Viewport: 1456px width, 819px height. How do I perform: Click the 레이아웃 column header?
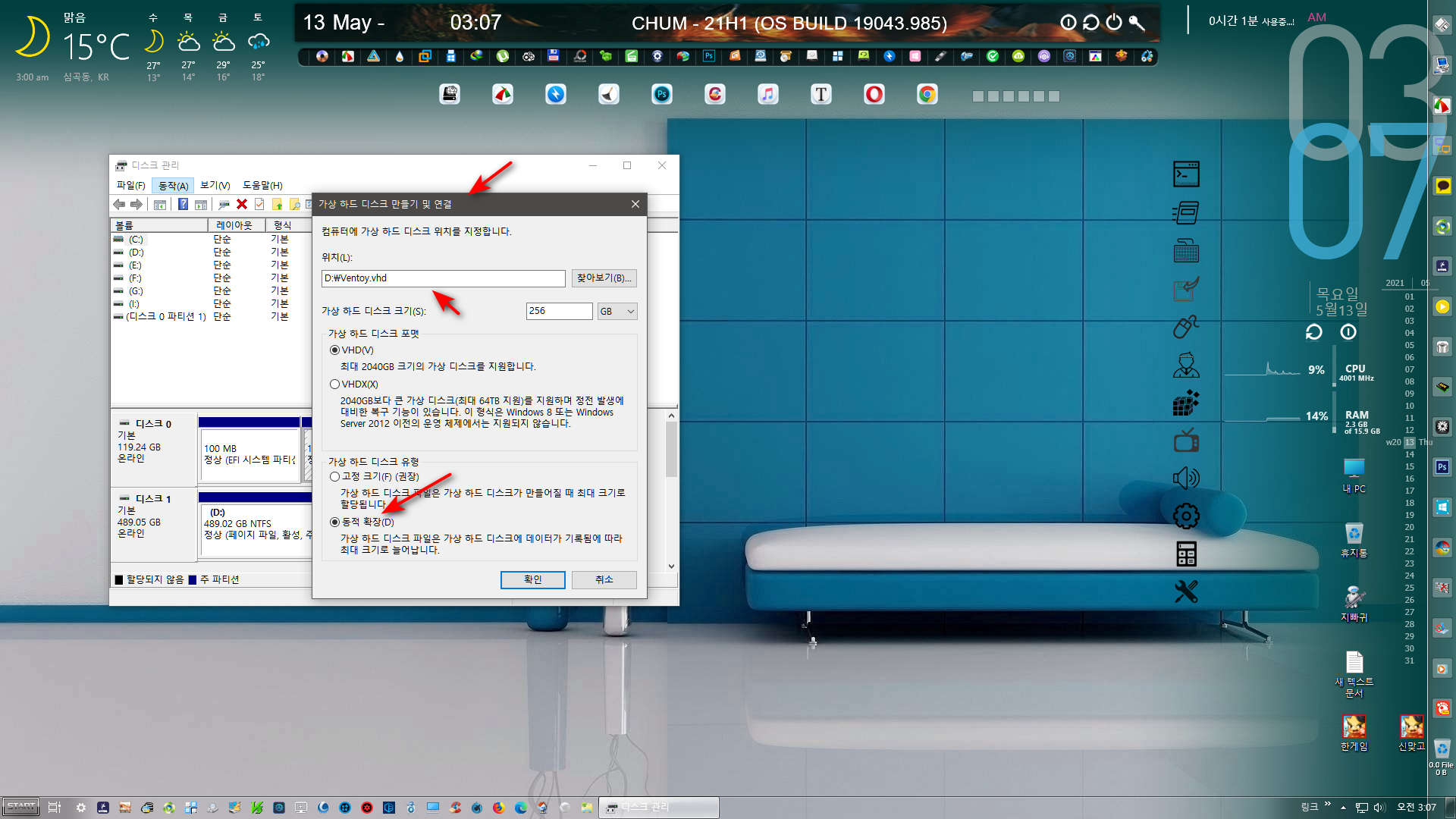(x=237, y=225)
